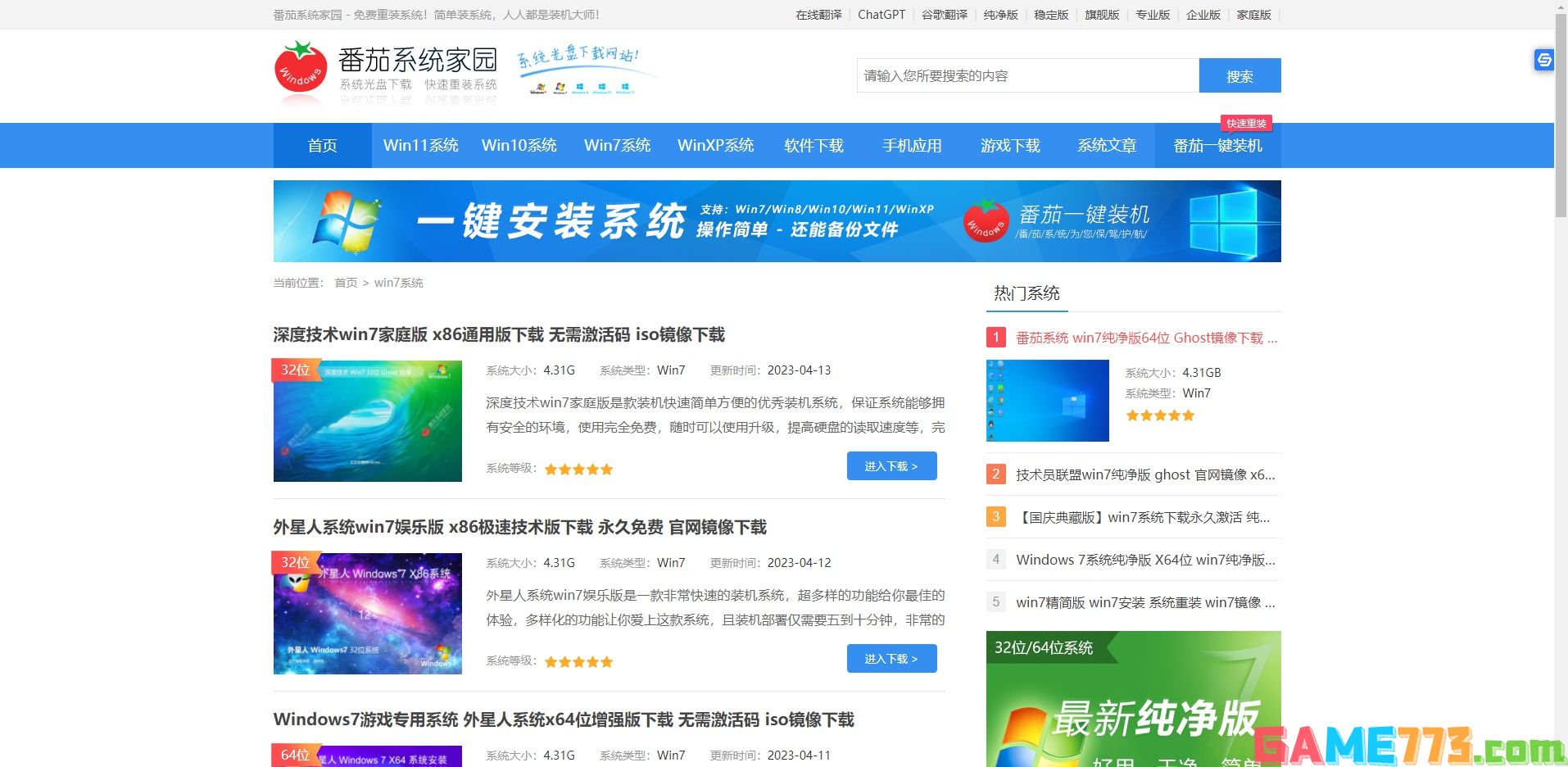This screenshot has width=1568, height=767.
Task: Click the 外星人 Windows 7 X64 thumbnail
Action: (x=368, y=756)
